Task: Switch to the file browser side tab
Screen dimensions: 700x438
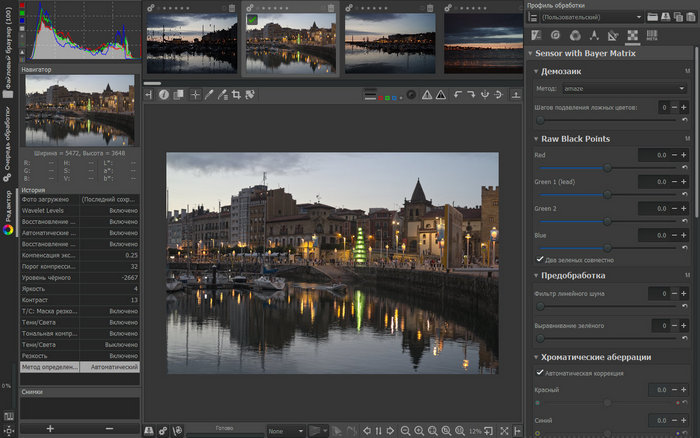Action: click(7, 50)
